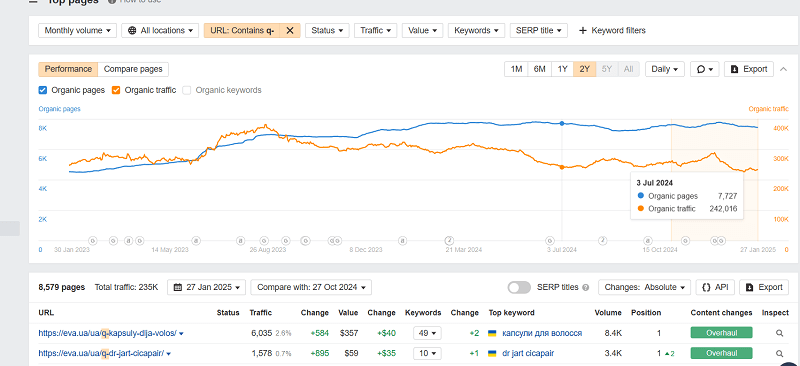Open the Status filter dropdown

point(327,31)
